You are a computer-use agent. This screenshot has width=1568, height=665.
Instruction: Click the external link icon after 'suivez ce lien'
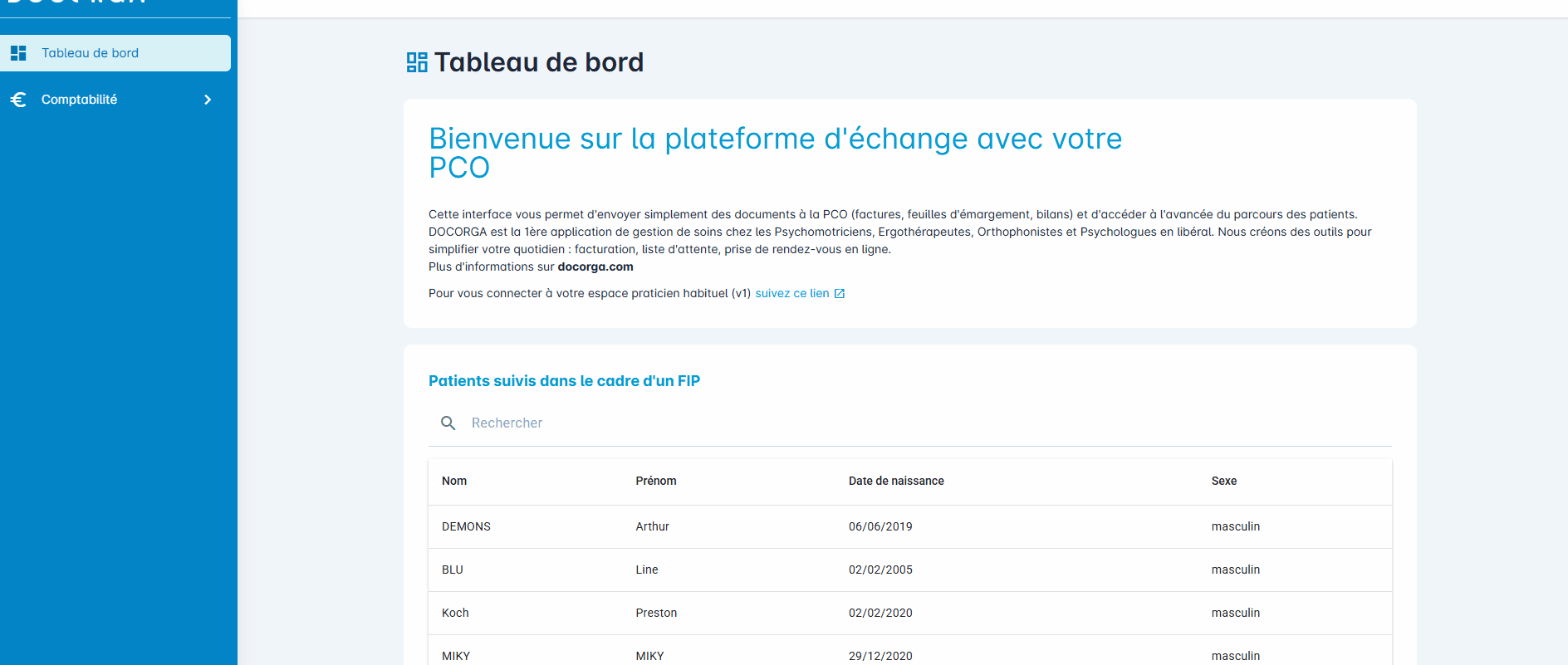[840, 294]
